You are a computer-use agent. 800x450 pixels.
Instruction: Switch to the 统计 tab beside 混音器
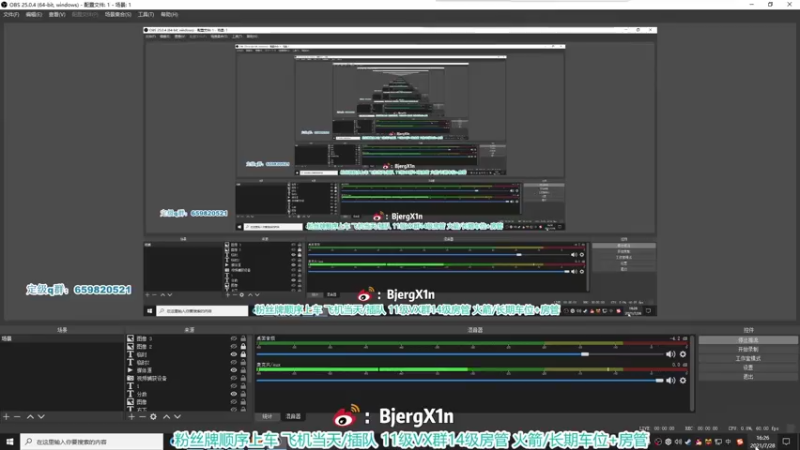(x=267, y=417)
